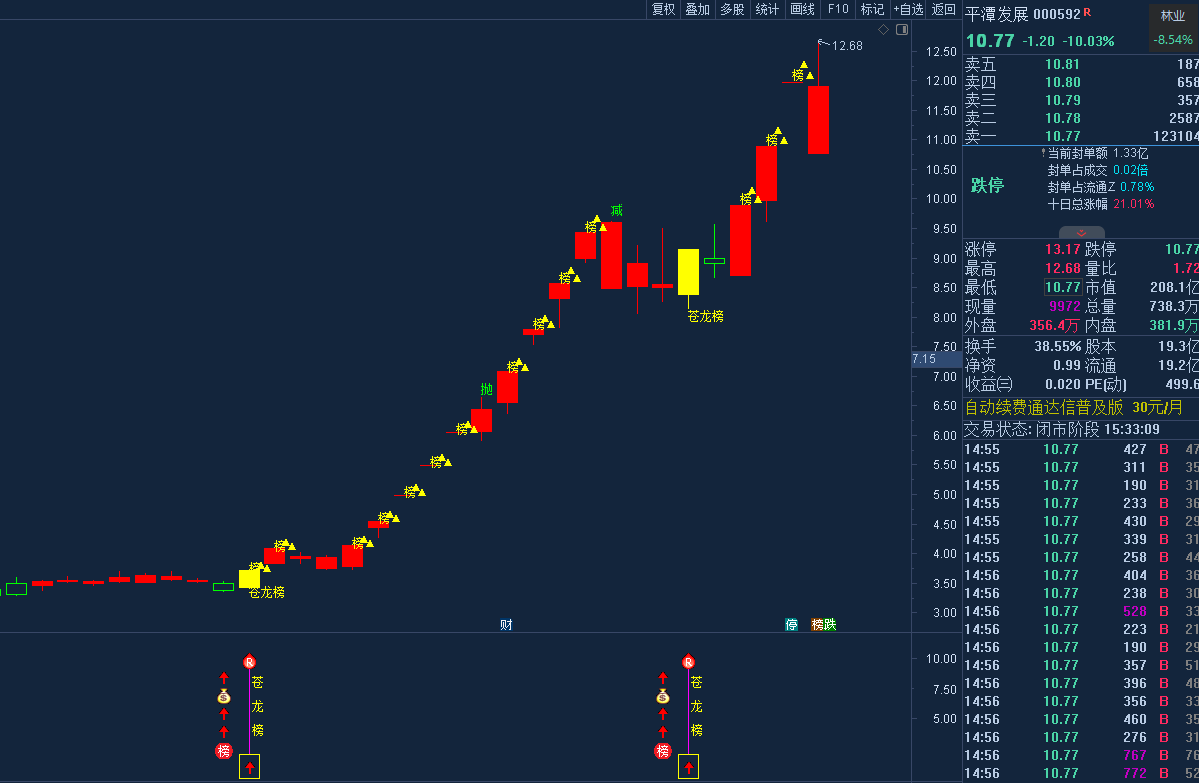Open the 叠加 overlay menu

(x=697, y=9)
